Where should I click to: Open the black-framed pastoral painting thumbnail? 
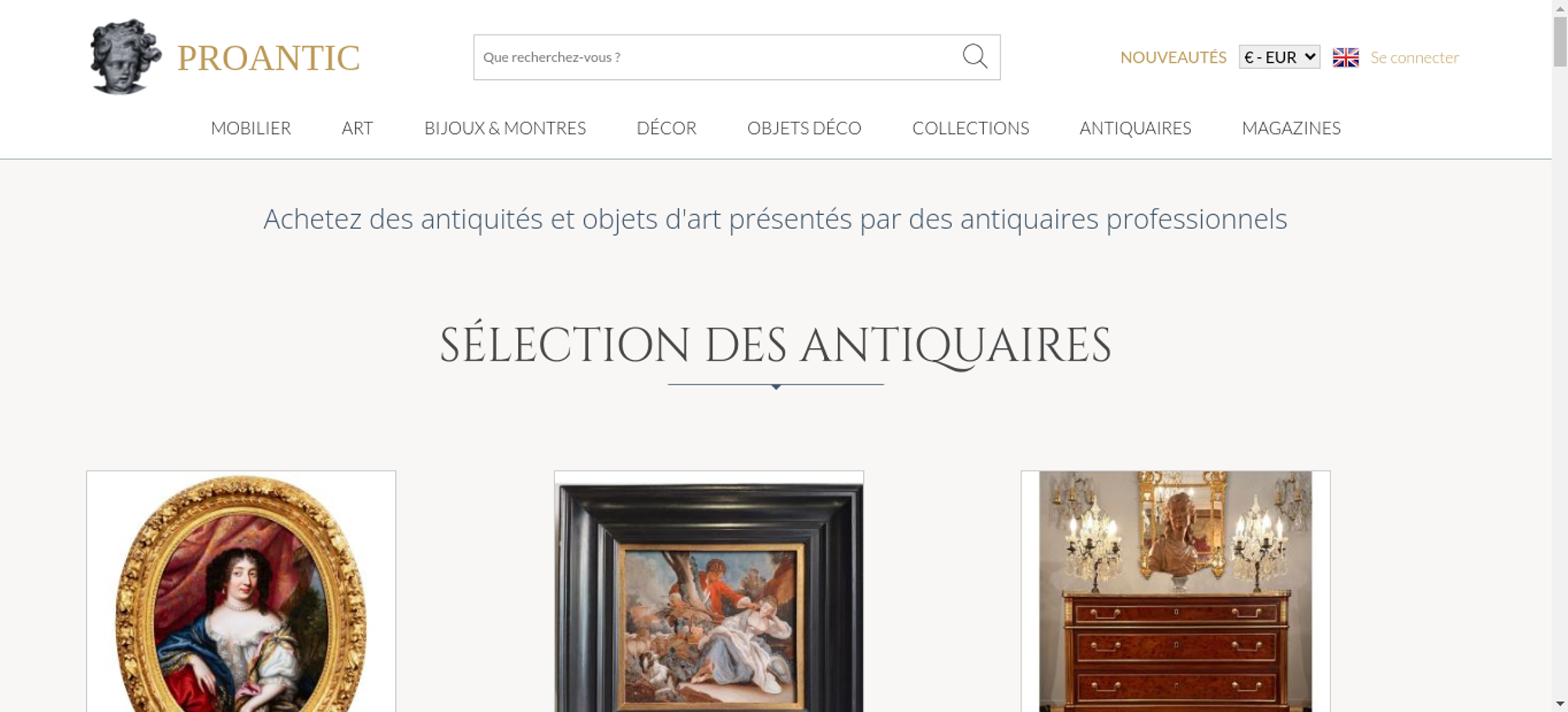click(x=709, y=591)
